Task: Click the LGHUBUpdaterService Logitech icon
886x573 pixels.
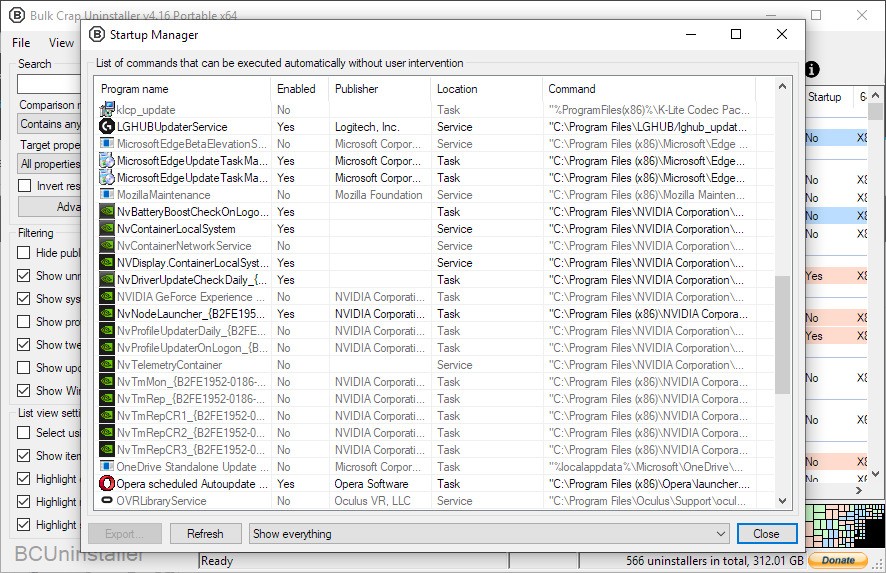Action: pyautogui.click(x=107, y=127)
